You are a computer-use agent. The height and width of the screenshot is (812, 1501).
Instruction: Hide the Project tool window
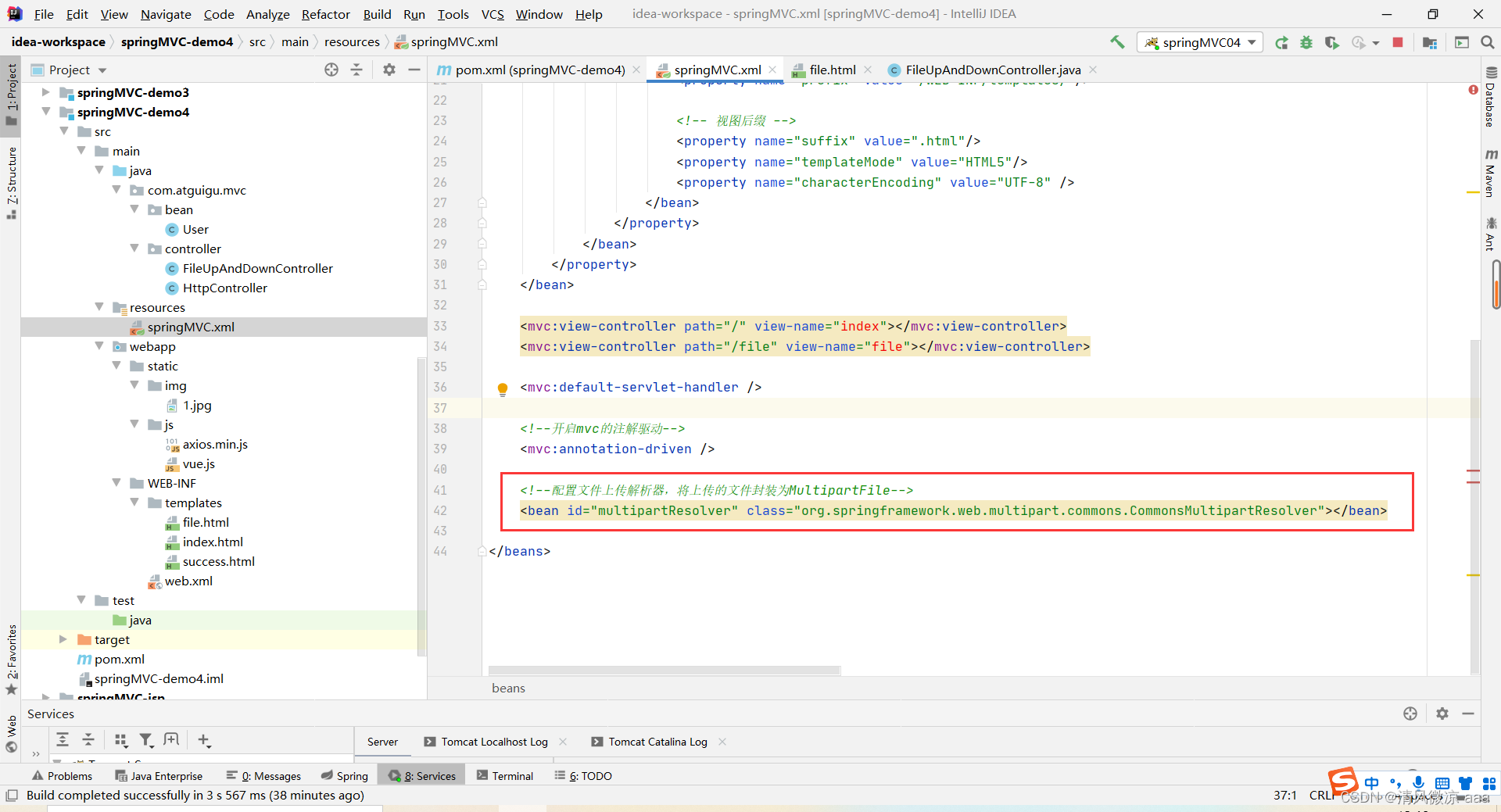414,70
